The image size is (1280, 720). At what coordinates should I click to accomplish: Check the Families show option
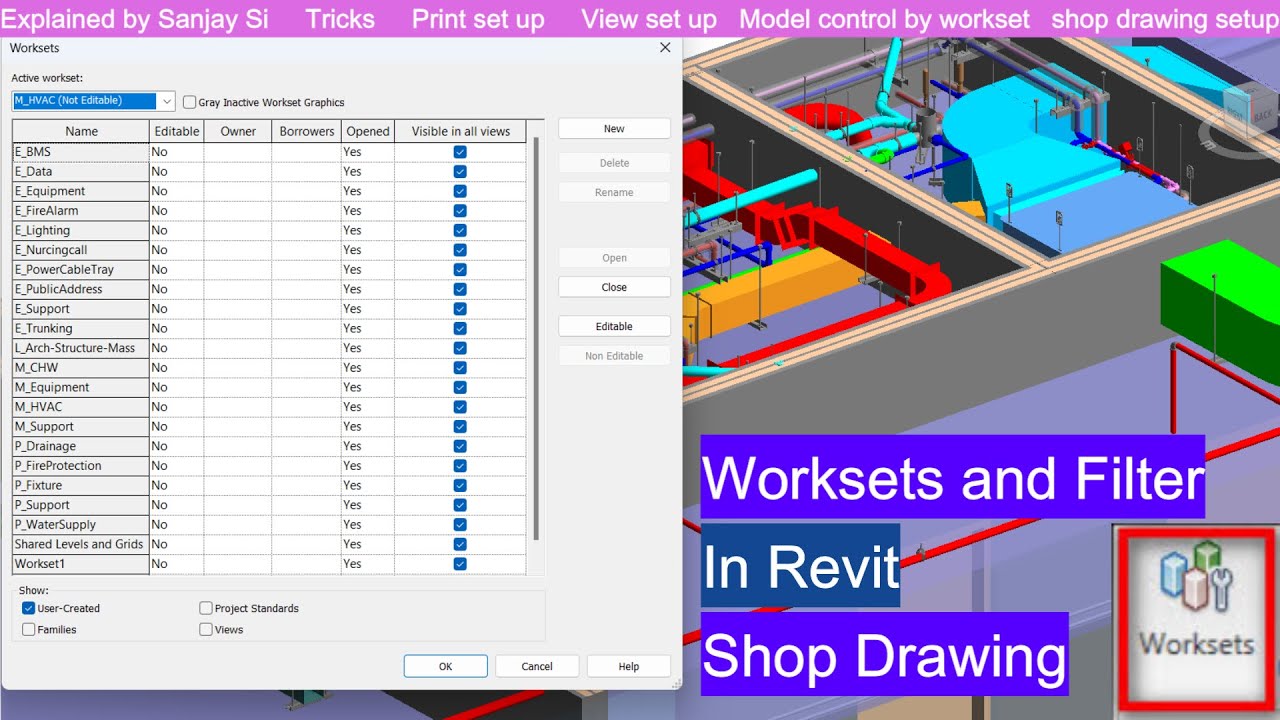coord(29,630)
